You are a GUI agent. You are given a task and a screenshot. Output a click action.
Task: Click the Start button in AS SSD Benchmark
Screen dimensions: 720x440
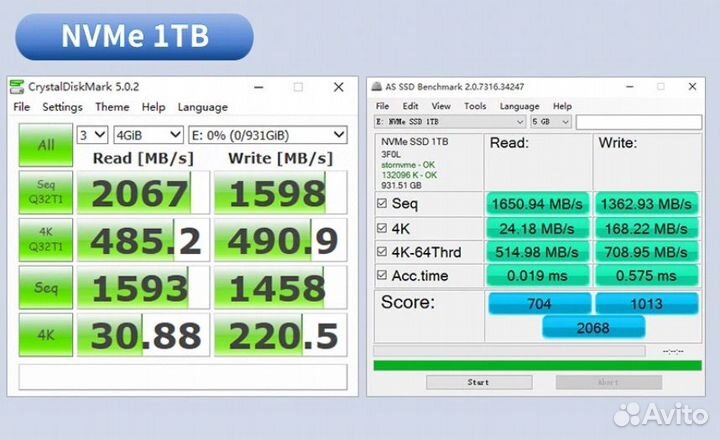click(x=479, y=382)
